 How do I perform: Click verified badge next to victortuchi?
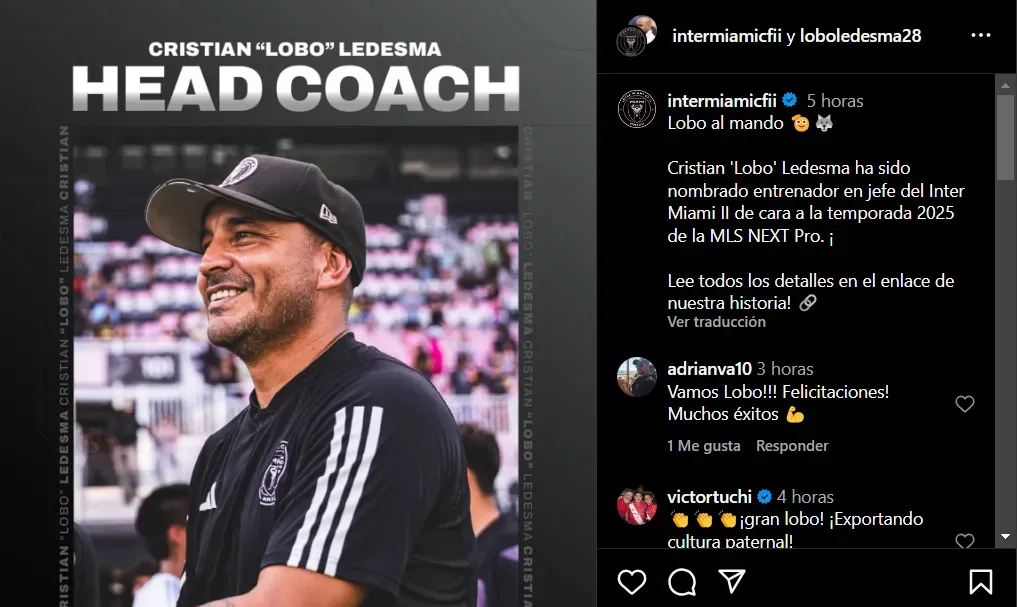[764, 497]
